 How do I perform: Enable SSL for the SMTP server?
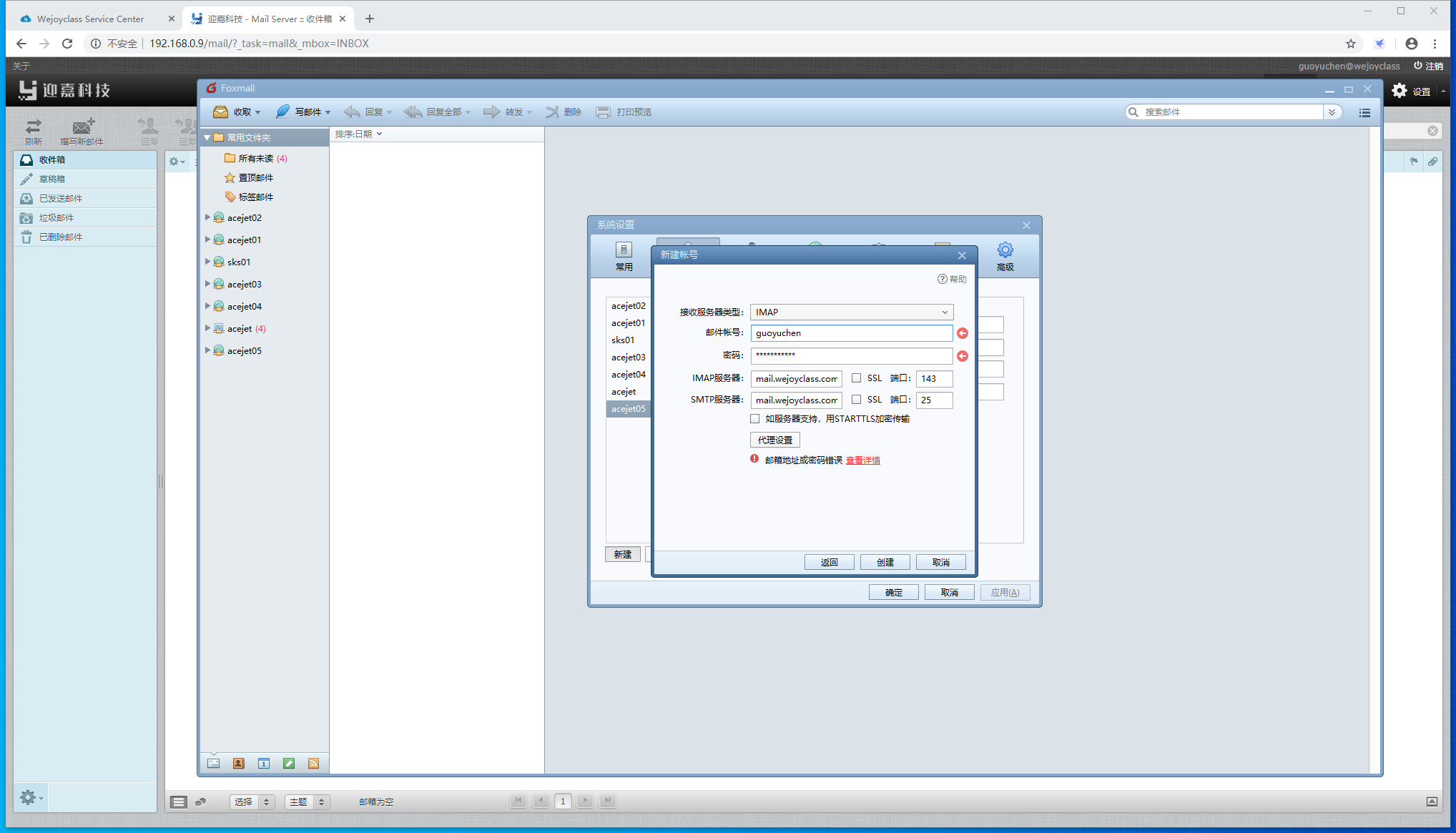point(856,400)
